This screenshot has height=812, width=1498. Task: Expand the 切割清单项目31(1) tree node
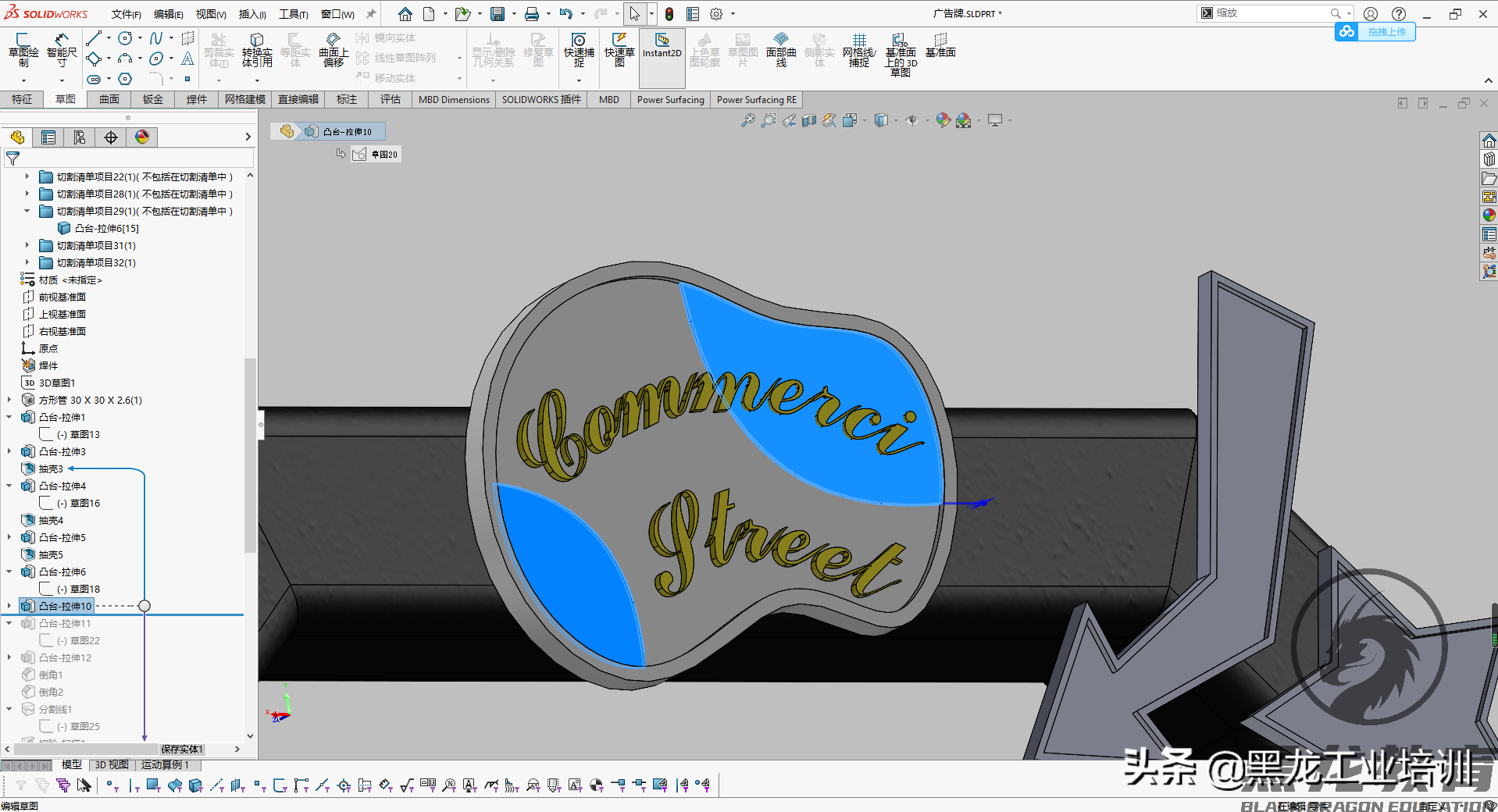click(x=26, y=245)
